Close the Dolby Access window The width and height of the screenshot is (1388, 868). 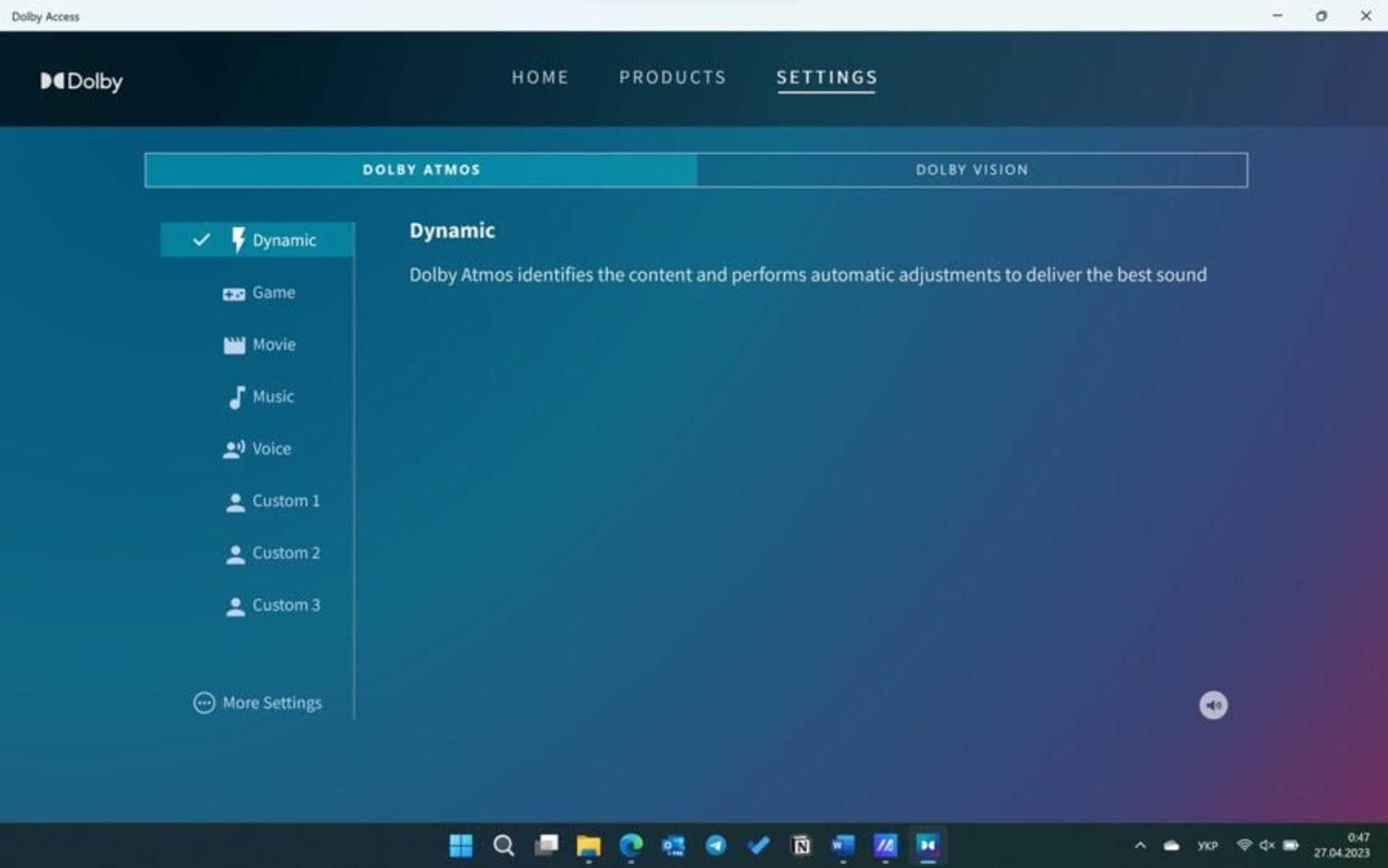tap(1366, 15)
